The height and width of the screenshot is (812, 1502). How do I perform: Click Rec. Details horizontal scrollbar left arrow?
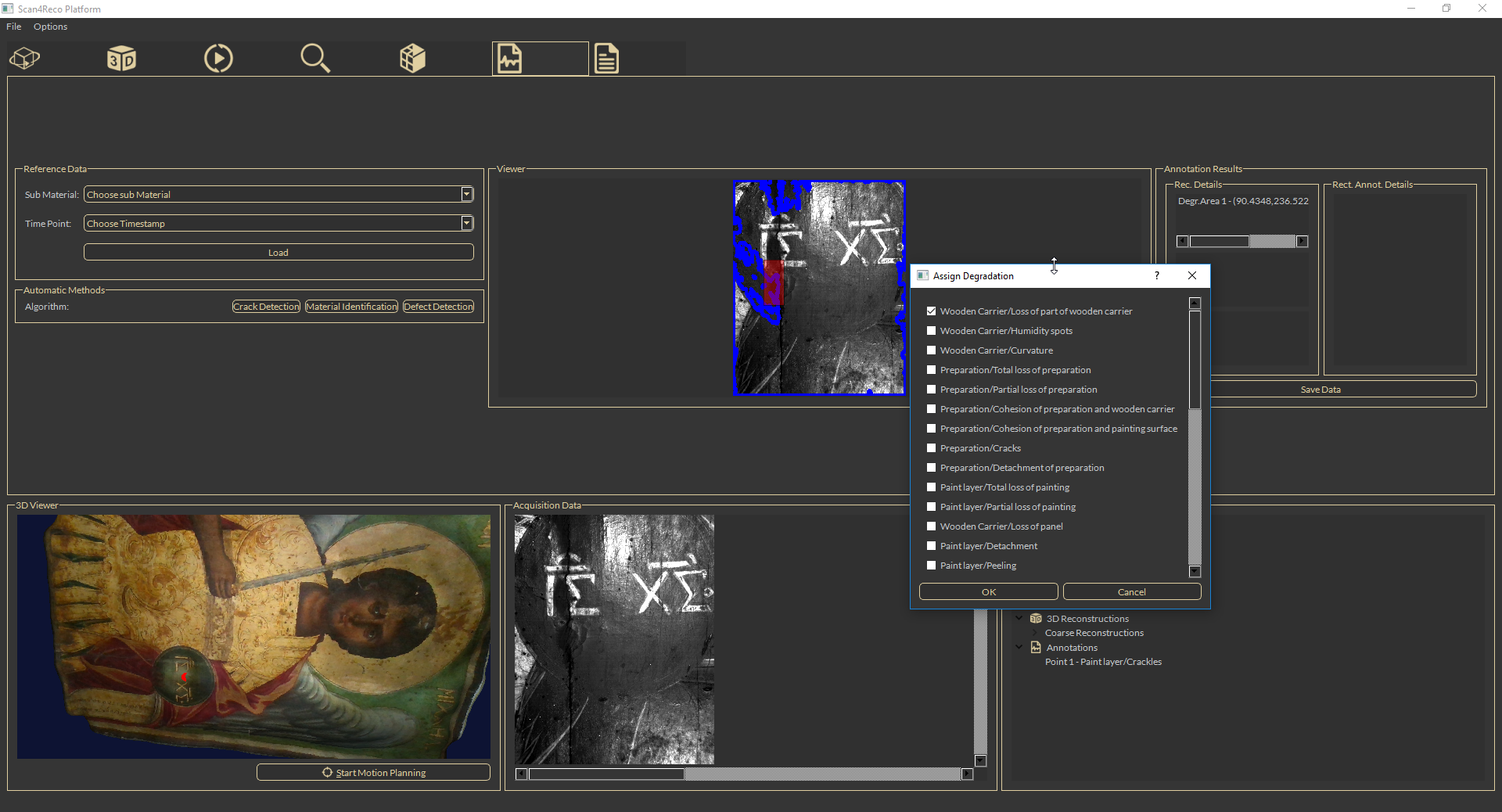[x=1182, y=241]
